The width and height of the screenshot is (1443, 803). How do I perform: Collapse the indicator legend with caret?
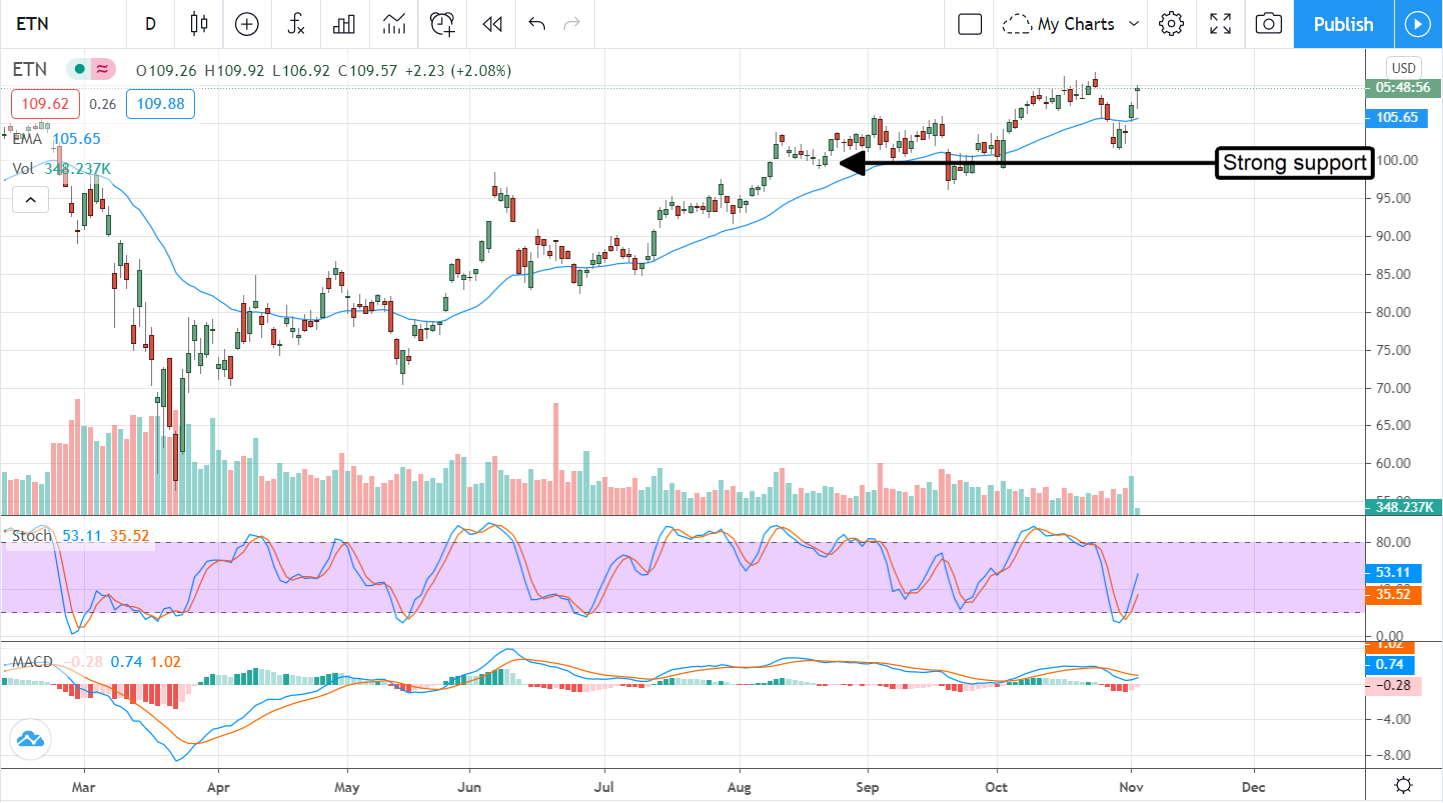click(x=30, y=201)
